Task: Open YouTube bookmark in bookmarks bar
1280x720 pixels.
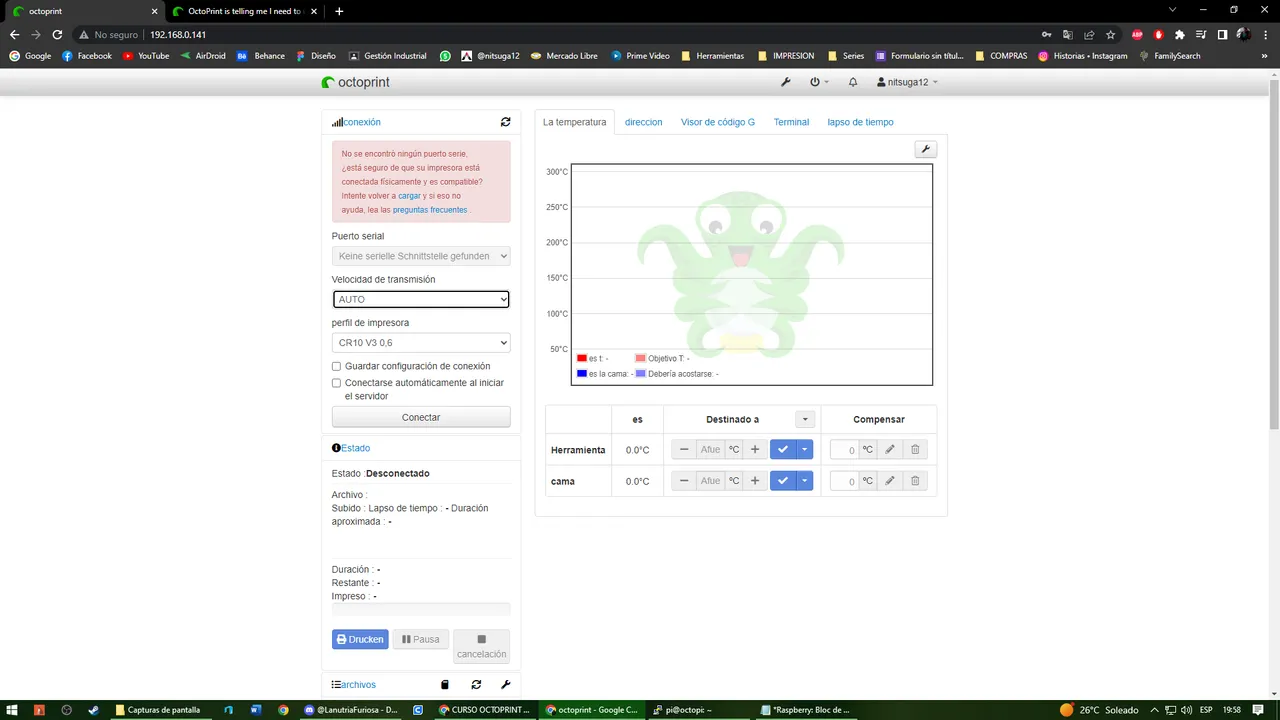Action: (146, 56)
